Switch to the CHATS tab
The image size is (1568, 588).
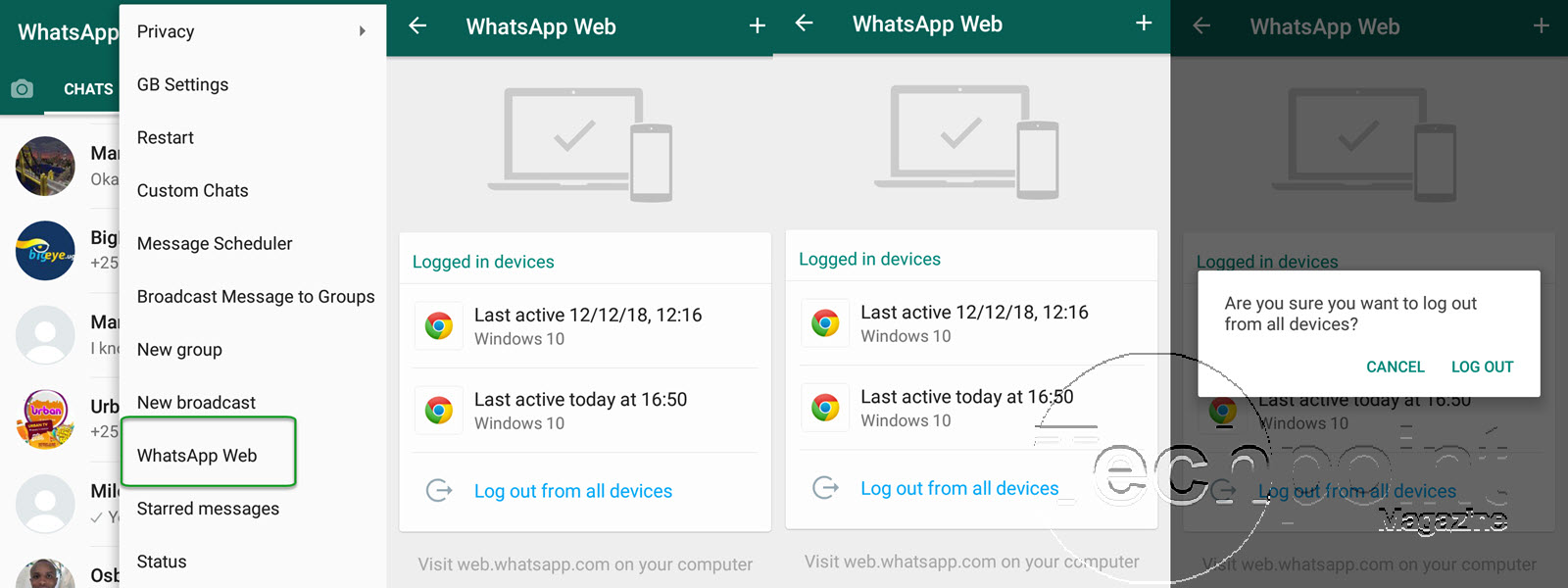point(88,89)
